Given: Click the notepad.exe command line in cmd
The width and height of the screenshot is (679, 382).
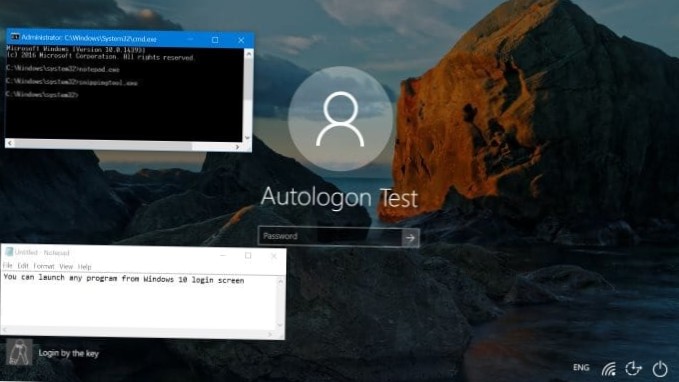Looking at the screenshot, I should (x=63, y=69).
